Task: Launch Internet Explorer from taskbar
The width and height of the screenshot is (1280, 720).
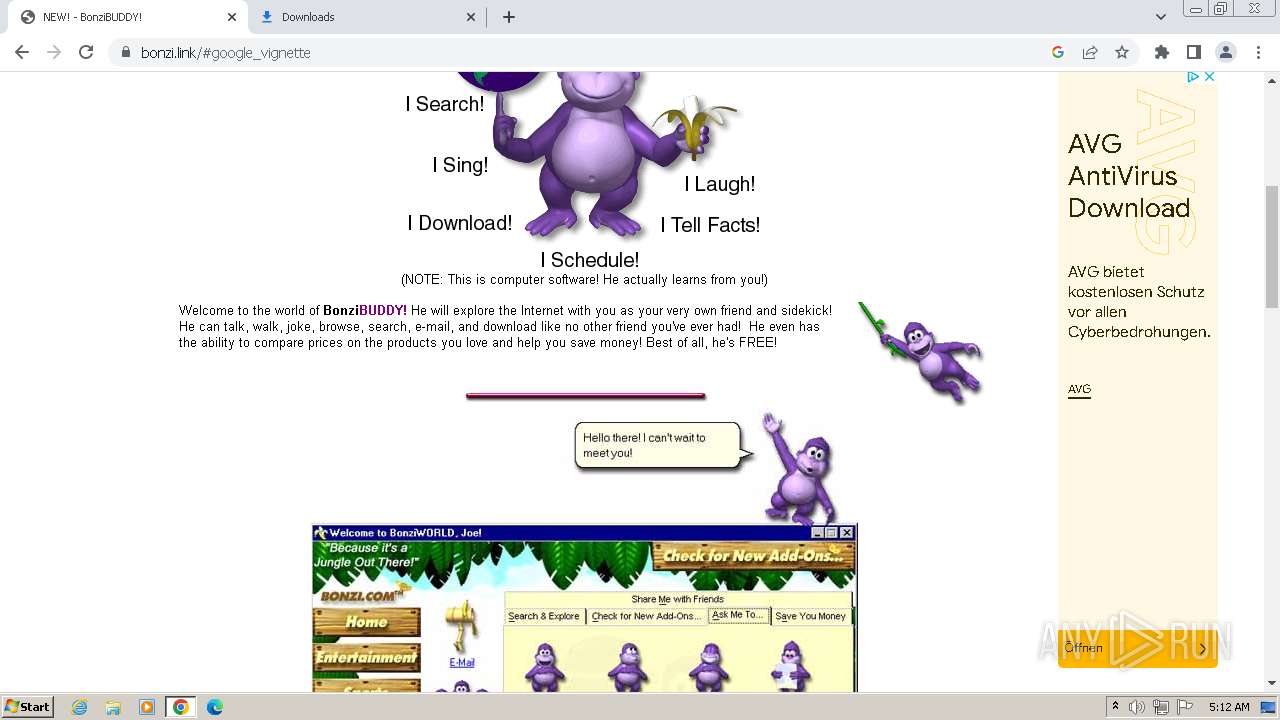Action: tap(79, 707)
